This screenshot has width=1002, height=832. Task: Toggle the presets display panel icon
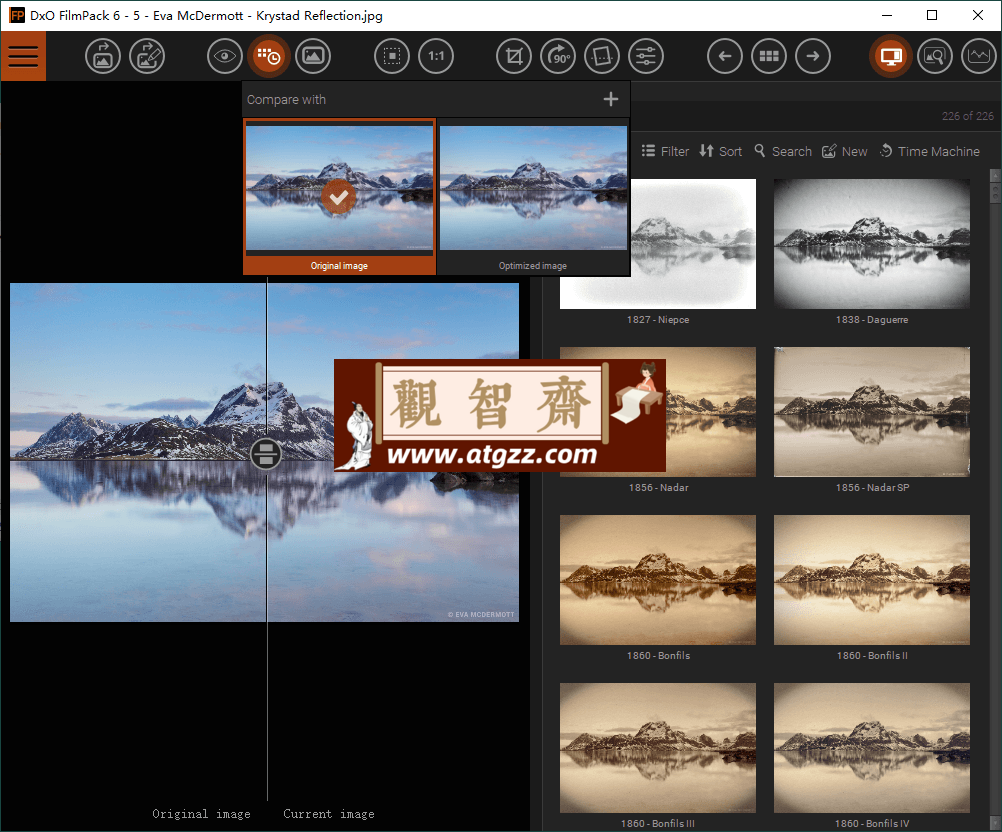tap(891, 56)
